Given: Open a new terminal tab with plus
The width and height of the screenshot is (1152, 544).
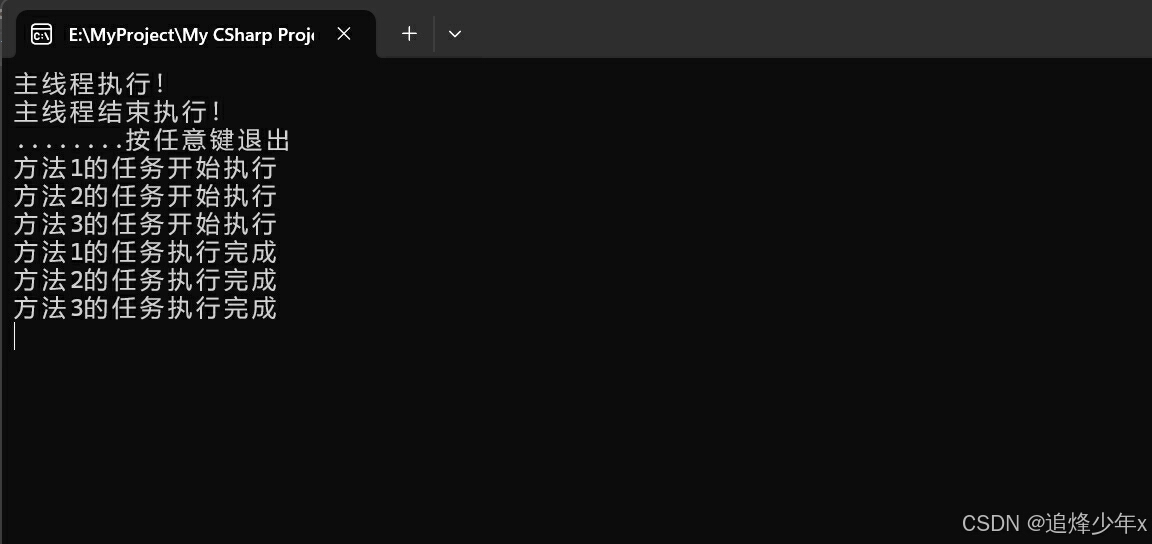Looking at the screenshot, I should pos(409,34).
